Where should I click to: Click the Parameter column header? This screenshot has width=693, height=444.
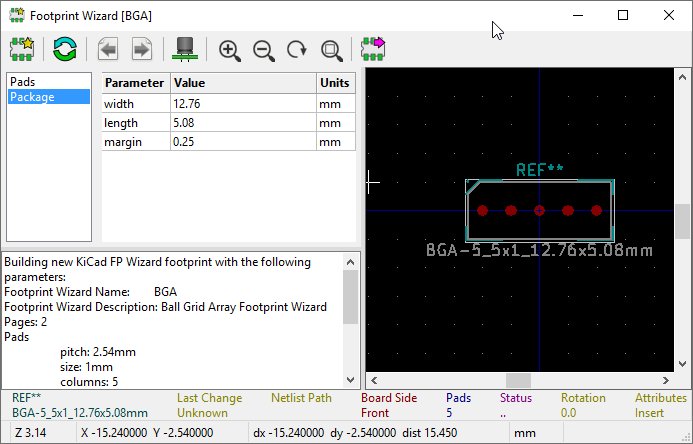pyautogui.click(x=136, y=83)
